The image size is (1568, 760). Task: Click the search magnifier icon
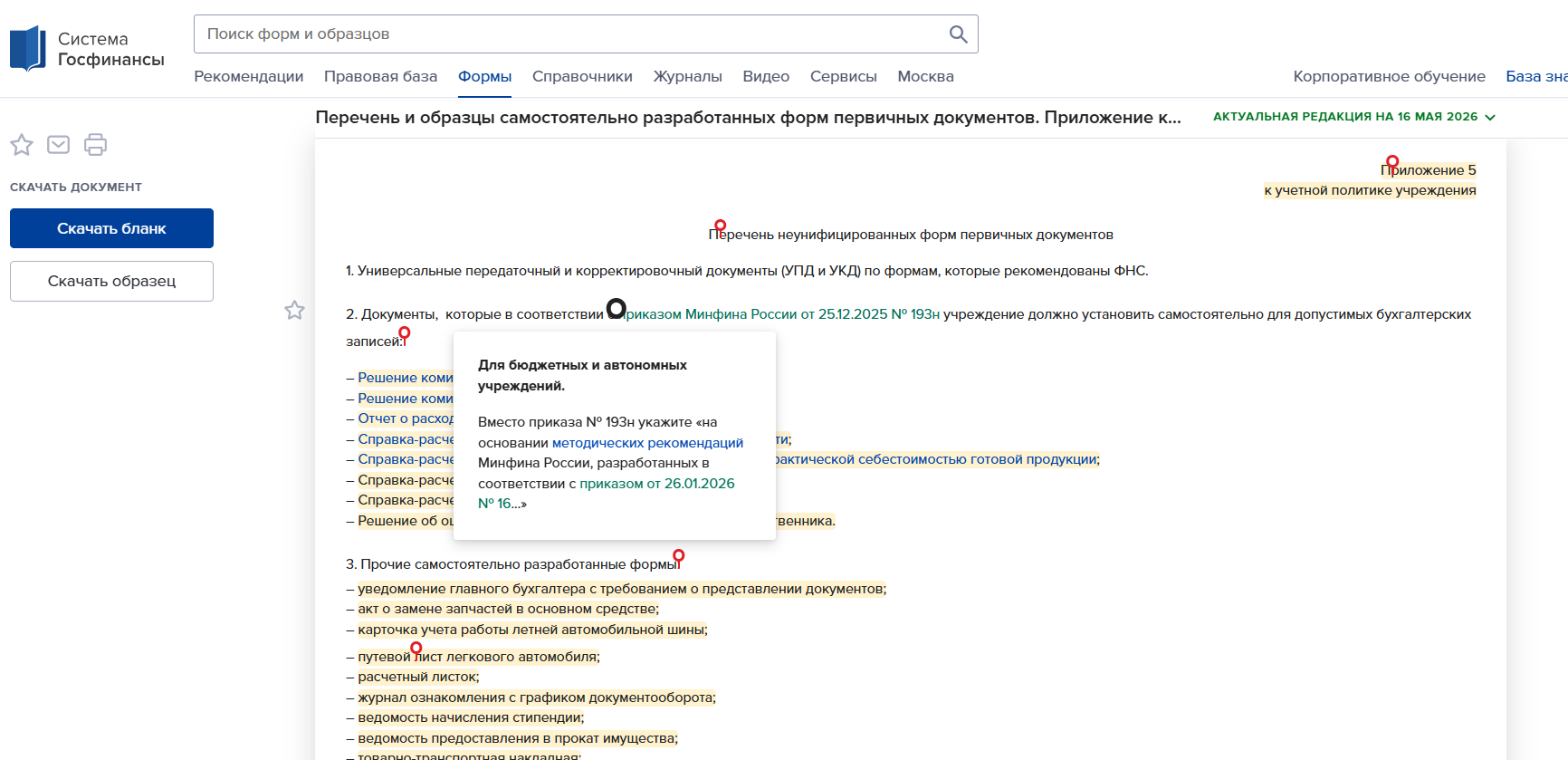click(958, 34)
